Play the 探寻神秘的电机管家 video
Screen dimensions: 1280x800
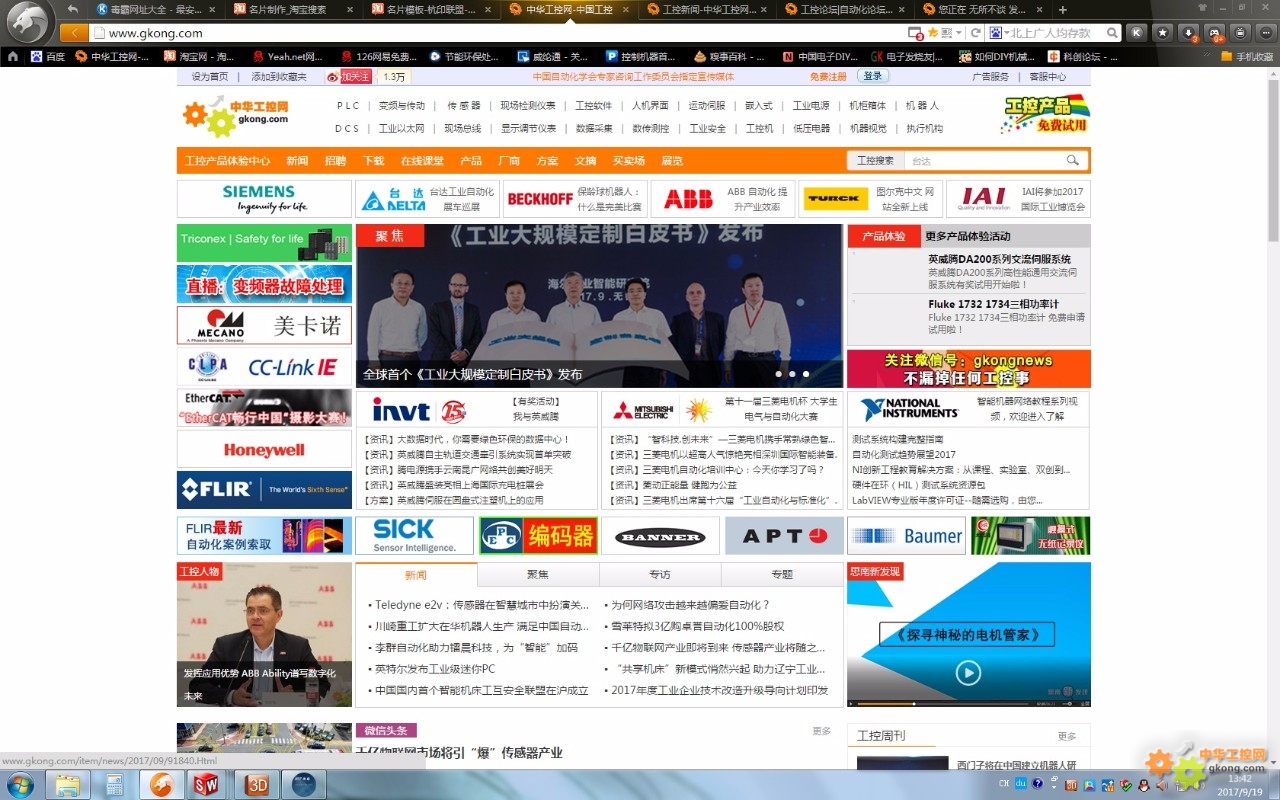(x=968, y=673)
